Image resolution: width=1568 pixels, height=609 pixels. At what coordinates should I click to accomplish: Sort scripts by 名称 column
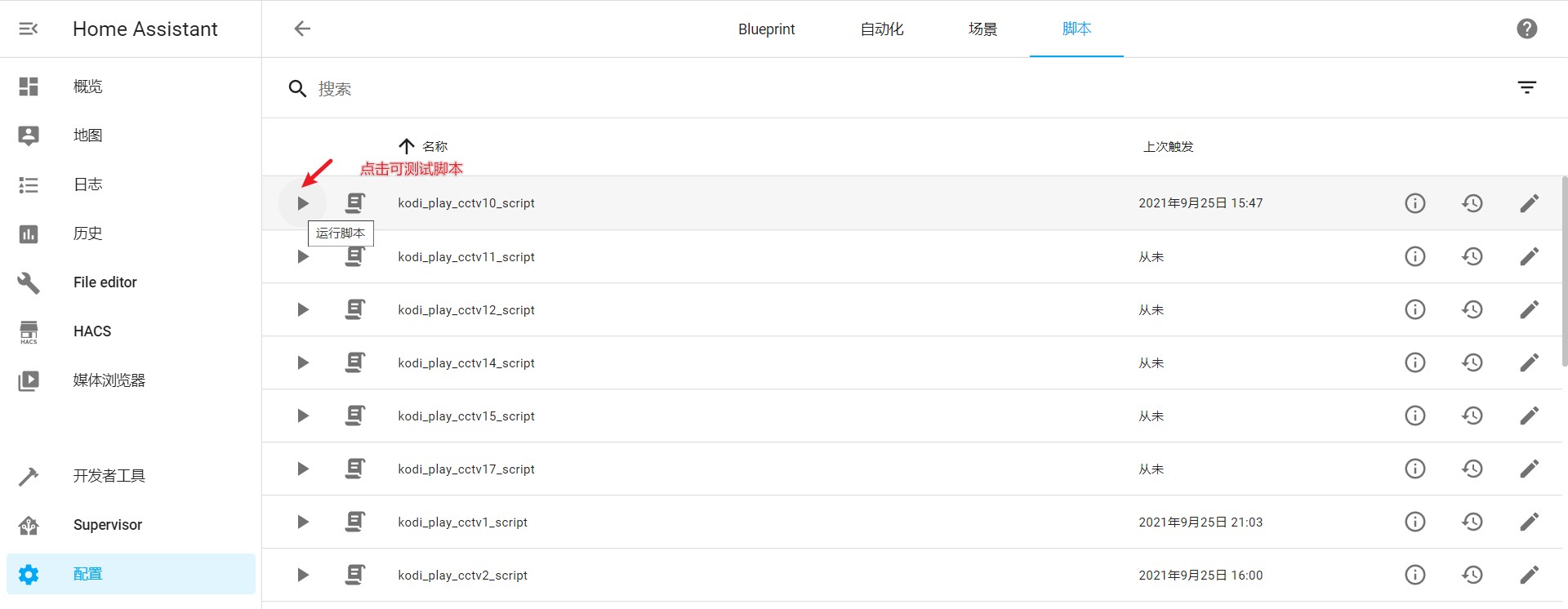pos(434,147)
